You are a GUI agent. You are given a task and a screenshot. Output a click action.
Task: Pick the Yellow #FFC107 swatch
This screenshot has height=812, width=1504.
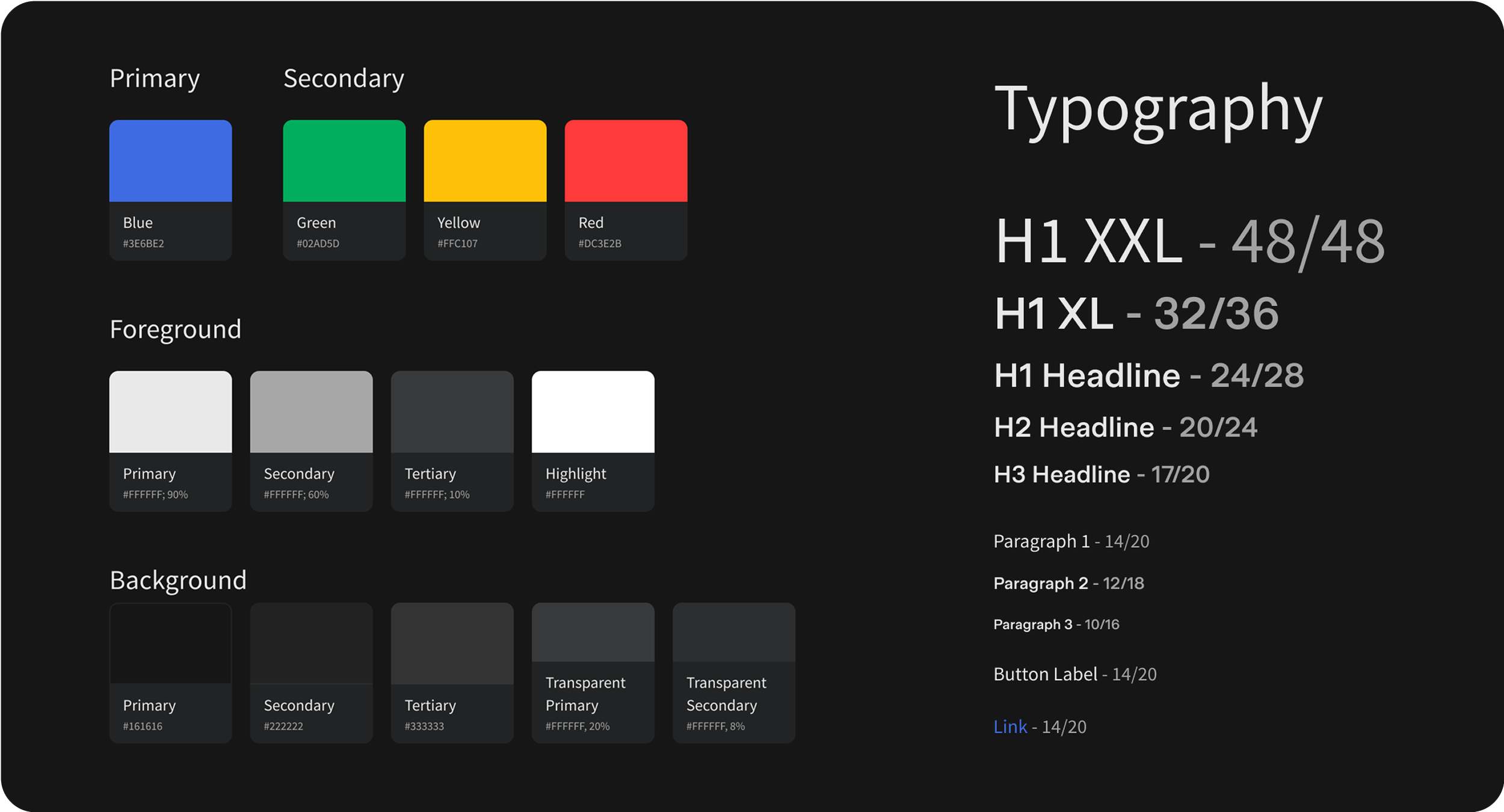(485, 161)
